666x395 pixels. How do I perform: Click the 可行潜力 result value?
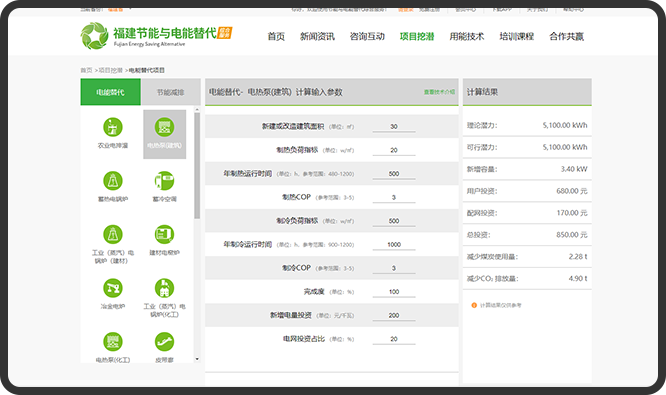coord(565,147)
